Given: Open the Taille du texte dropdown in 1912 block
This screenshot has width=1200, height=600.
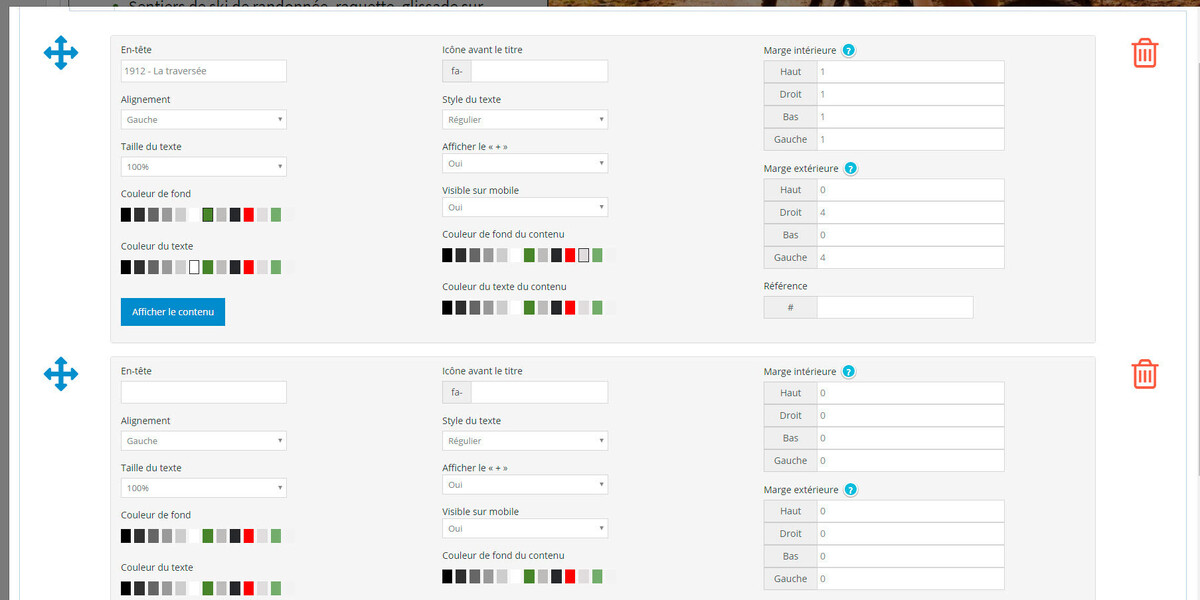Looking at the screenshot, I should [x=204, y=166].
